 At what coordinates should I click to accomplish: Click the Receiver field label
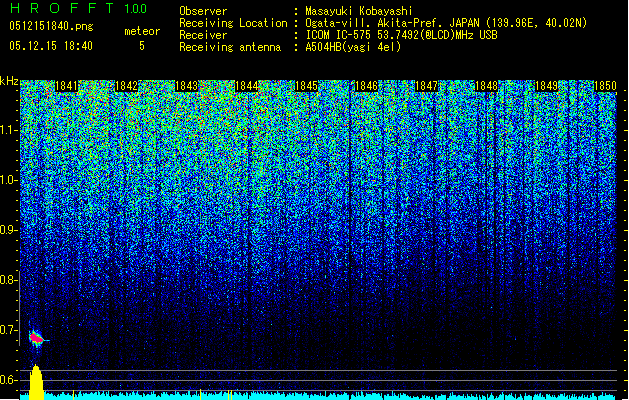coord(203,35)
